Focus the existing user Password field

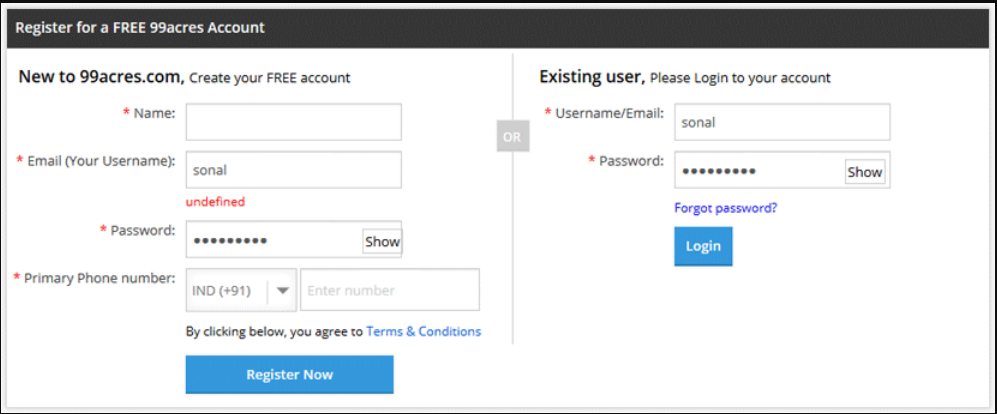pyautogui.click(x=760, y=172)
